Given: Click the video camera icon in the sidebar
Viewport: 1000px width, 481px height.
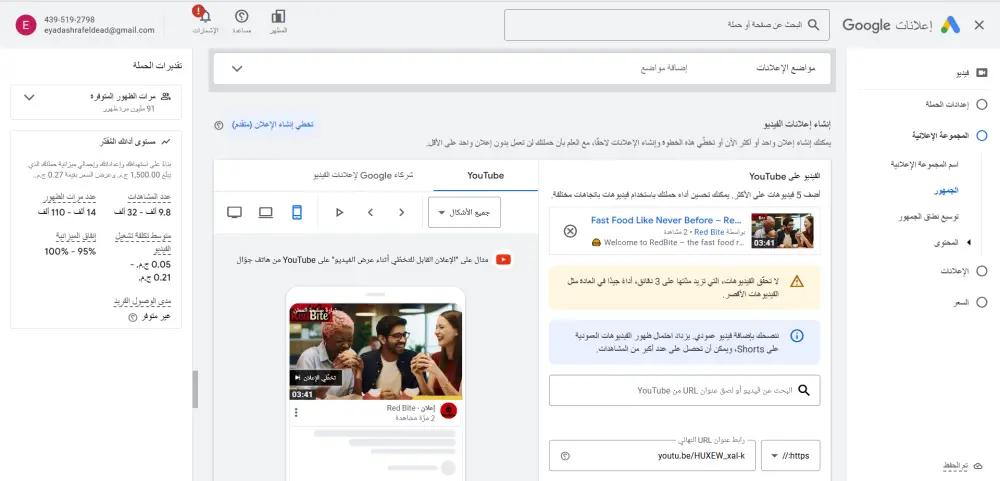Looking at the screenshot, I should (x=982, y=73).
